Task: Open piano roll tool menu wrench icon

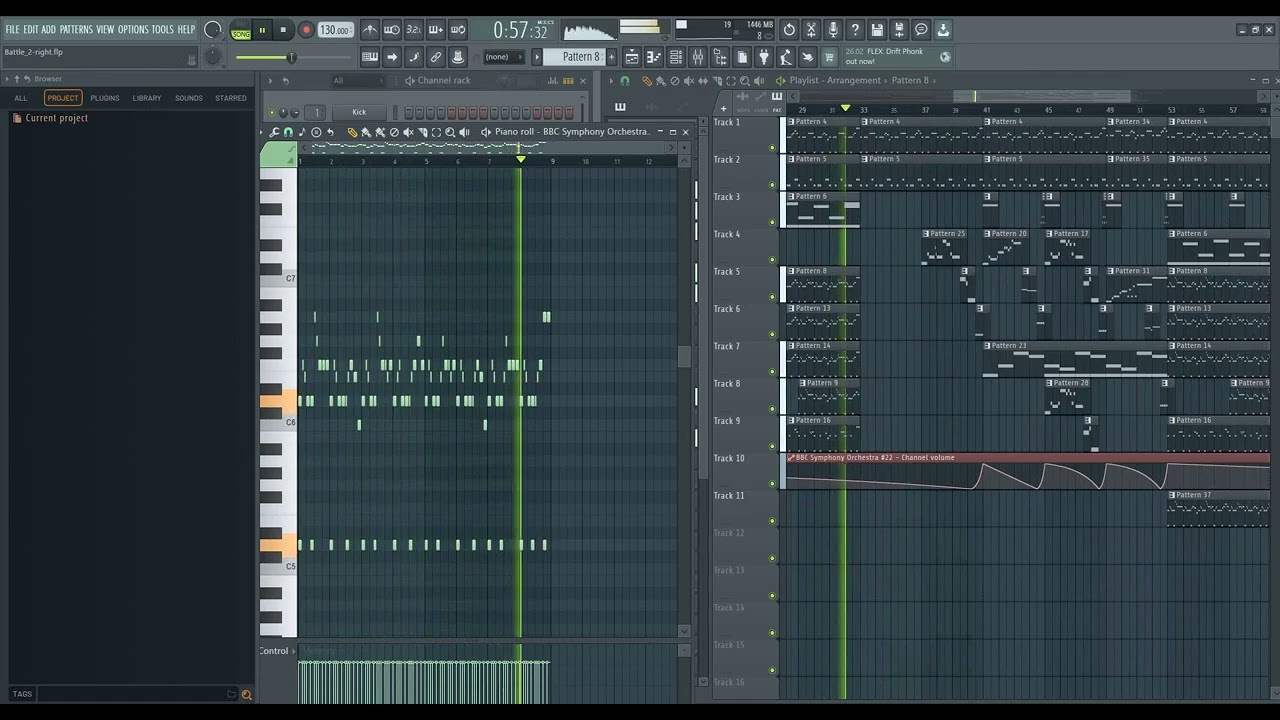Action: point(275,132)
